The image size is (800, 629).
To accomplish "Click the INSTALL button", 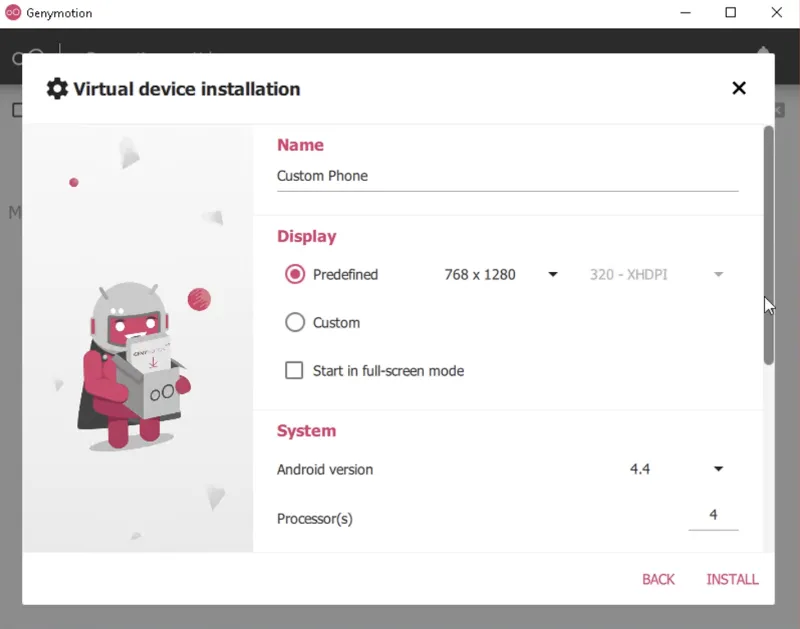I will (x=732, y=580).
